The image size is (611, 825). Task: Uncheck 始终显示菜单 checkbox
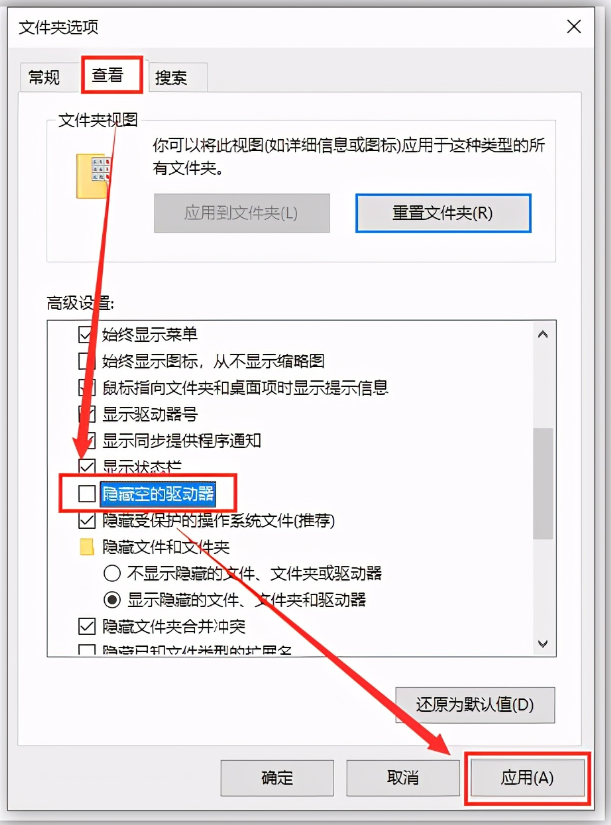[86, 334]
